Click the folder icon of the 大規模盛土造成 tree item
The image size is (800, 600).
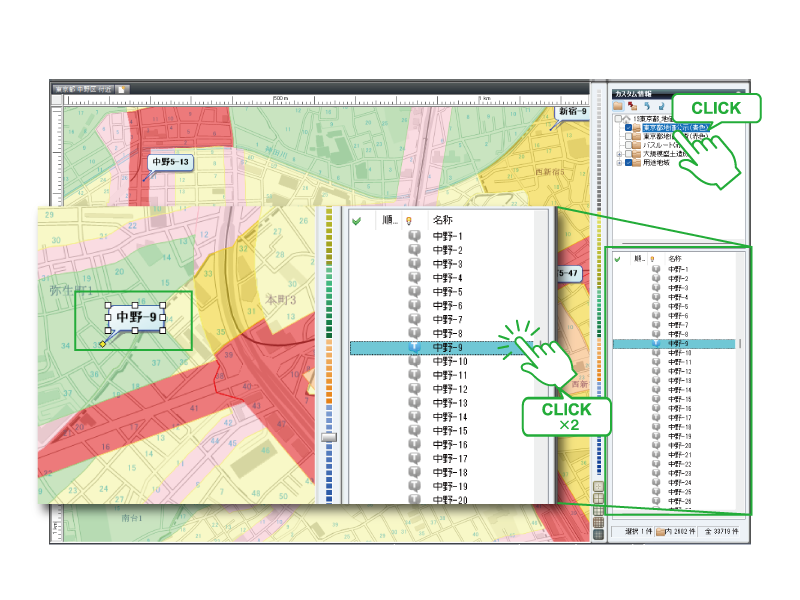click(x=637, y=154)
